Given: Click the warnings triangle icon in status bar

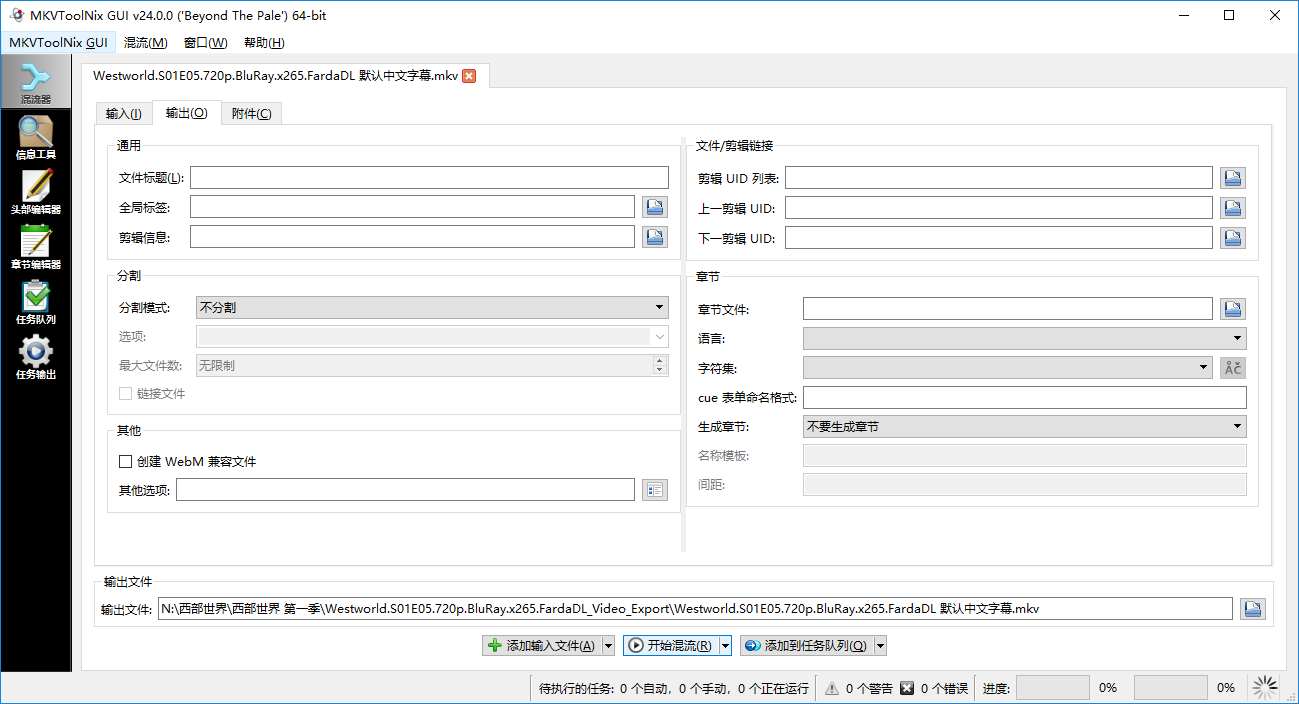Looking at the screenshot, I should coord(831,688).
